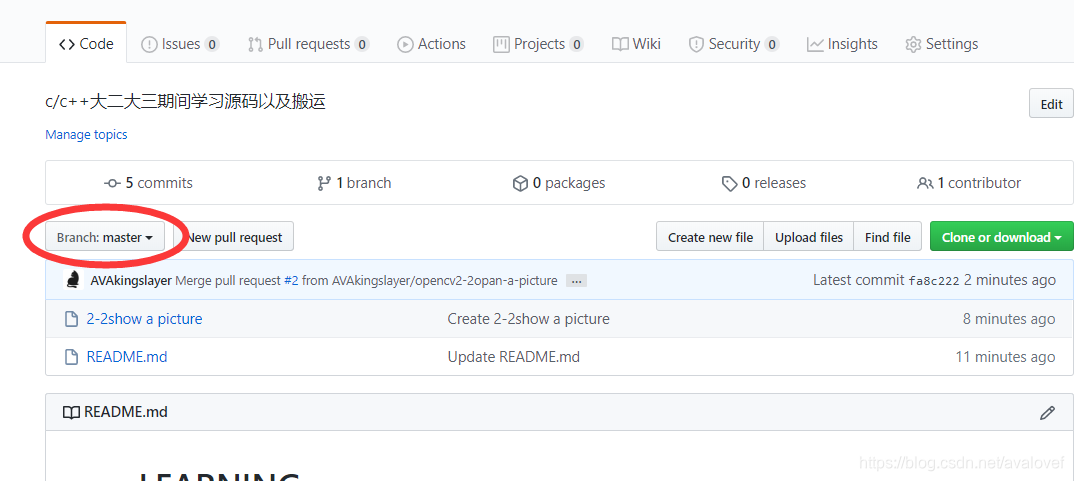The height and width of the screenshot is (481, 1074).
Task: Open the 0 releases page
Action: [764, 183]
